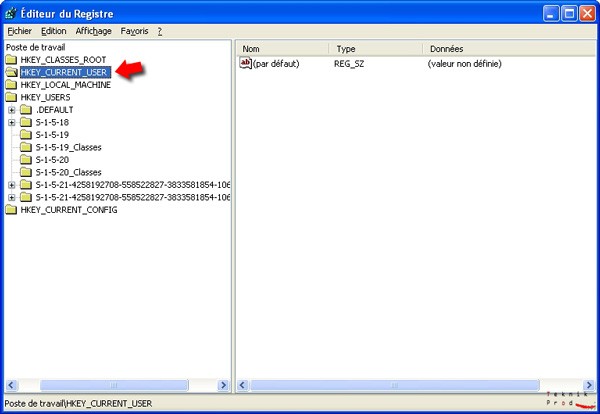
Task: Click the S-1-5-19_Classes folder icon
Action: [x=26, y=147]
